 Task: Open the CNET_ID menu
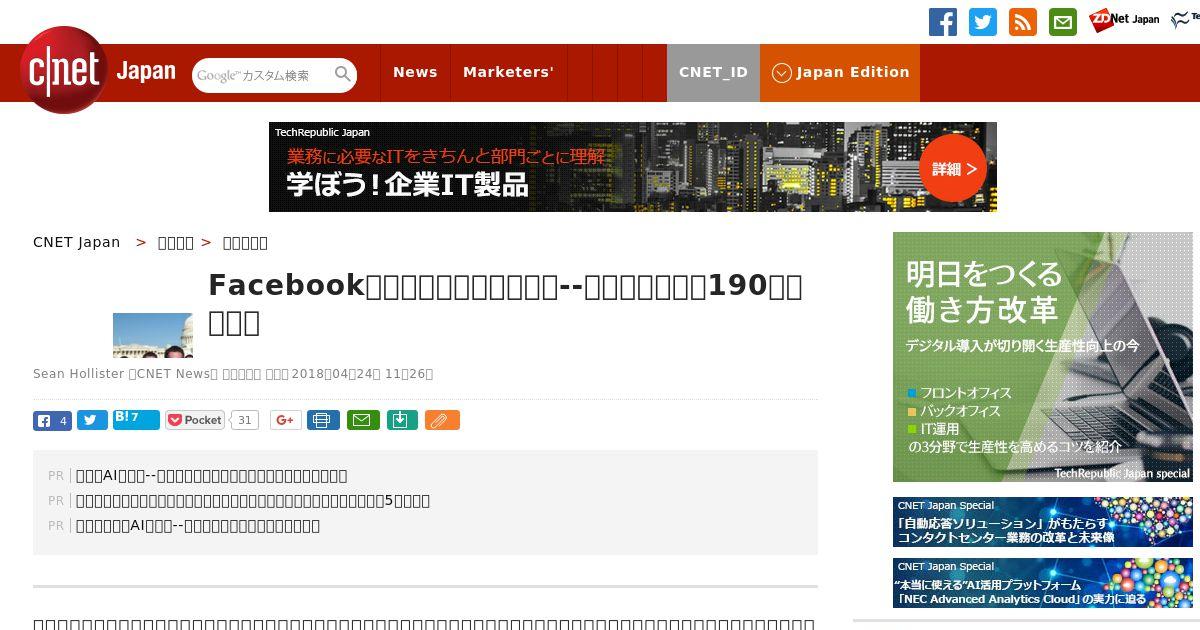pos(713,73)
